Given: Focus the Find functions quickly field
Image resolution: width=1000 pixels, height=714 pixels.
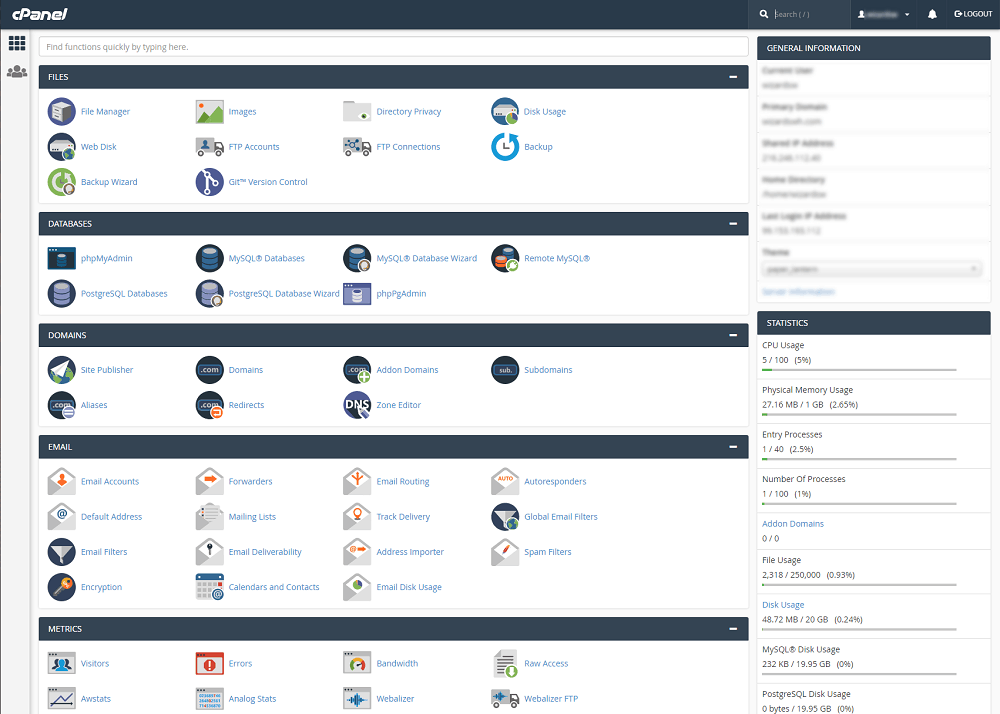Looking at the screenshot, I should (x=393, y=47).
